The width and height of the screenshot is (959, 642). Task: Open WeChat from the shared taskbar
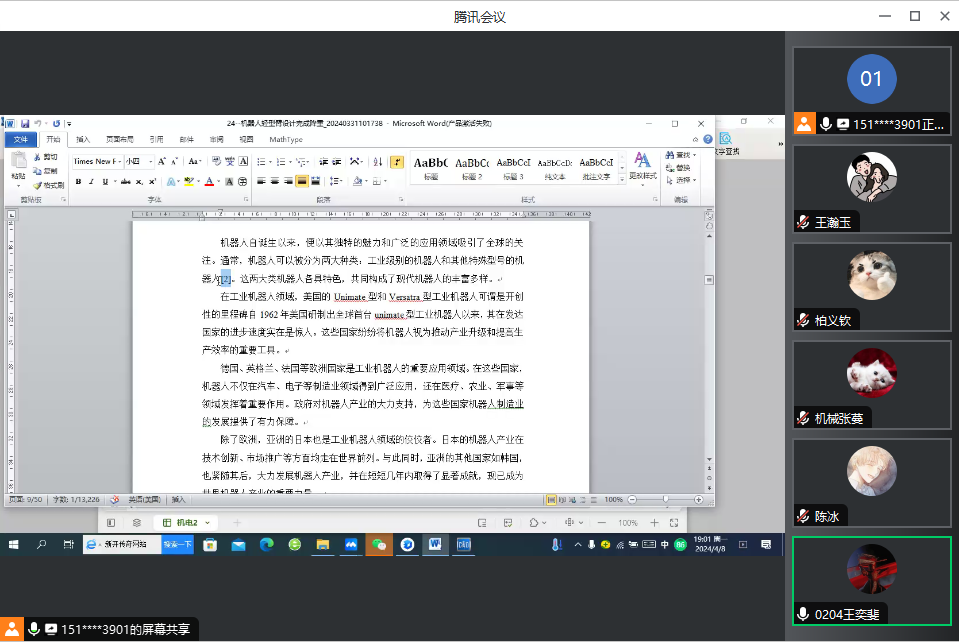378,545
